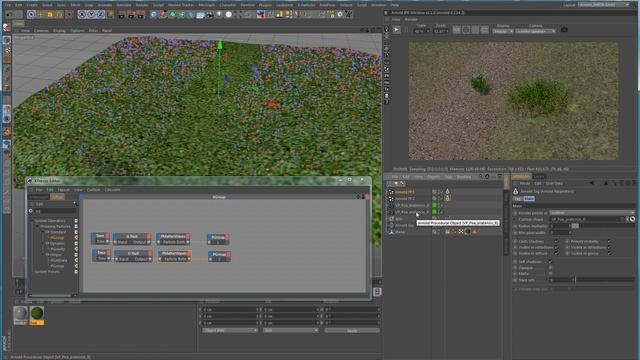
Task: Click Render to Picture Viewer icon
Action: pos(131,15)
